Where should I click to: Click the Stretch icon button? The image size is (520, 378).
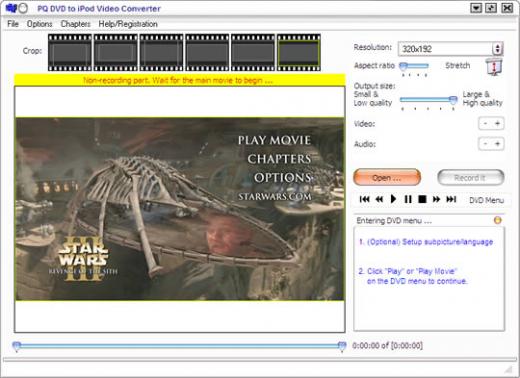494,66
